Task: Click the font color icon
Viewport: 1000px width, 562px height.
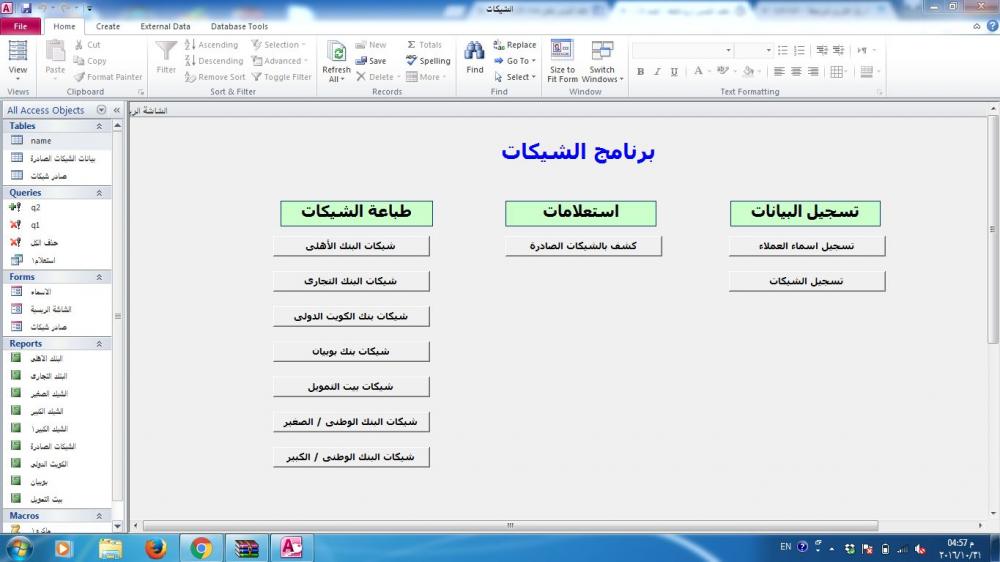Action: click(698, 71)
